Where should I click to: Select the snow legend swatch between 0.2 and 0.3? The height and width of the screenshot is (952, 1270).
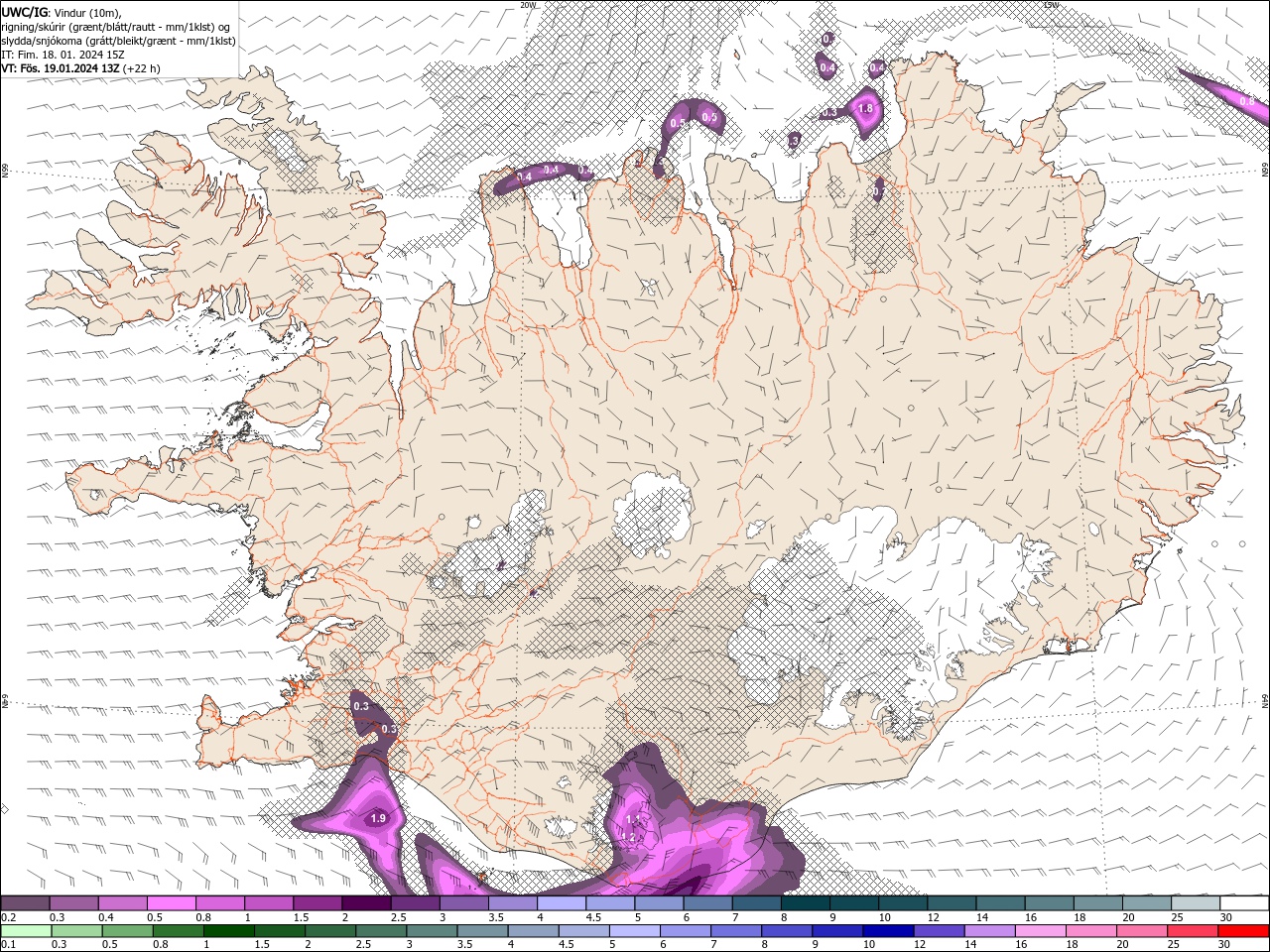(25, 903)
